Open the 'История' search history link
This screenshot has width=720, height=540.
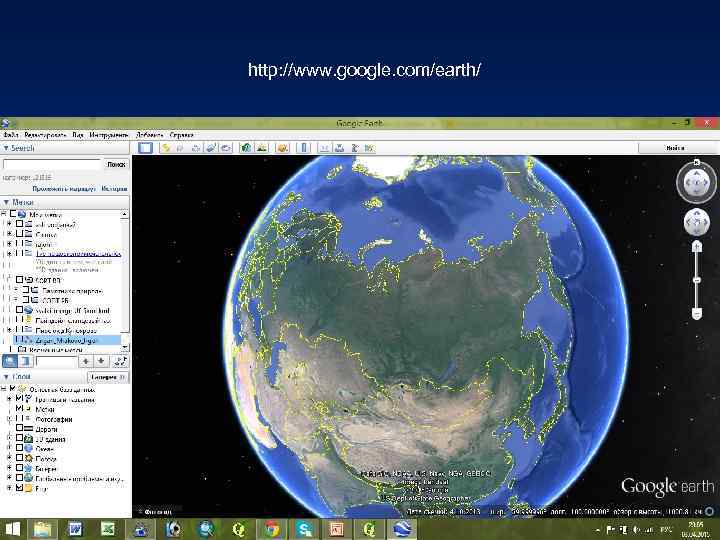(x=114, y=189)
